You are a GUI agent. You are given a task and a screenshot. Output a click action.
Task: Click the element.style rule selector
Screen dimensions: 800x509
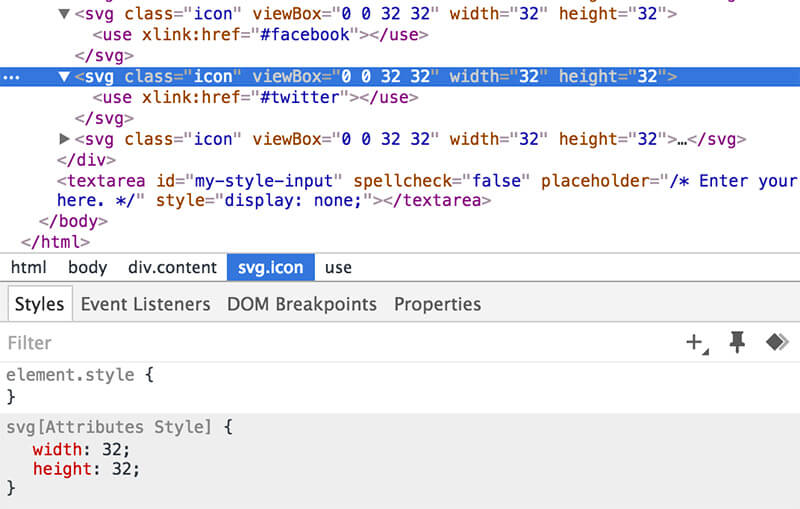coord(70,375)
